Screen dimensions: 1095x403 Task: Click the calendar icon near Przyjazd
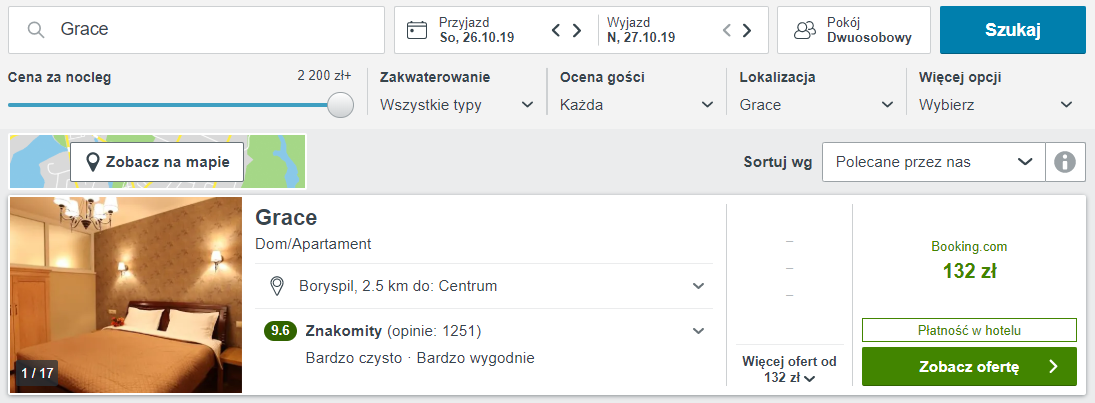[x=417, y=30]
